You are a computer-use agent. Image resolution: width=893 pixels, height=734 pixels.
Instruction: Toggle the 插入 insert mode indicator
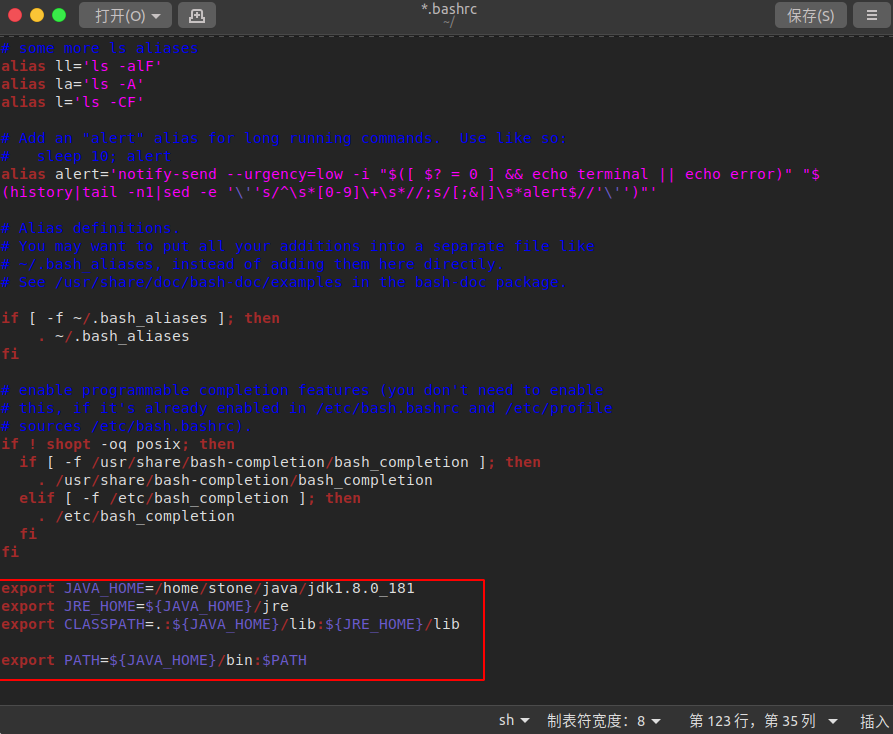pos(873,720)
